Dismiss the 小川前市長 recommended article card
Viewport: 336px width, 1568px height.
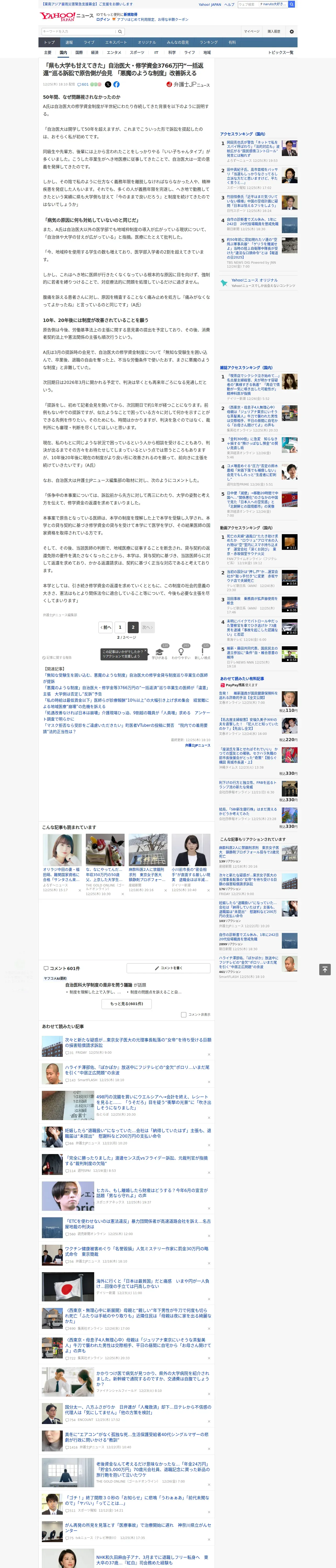tap(208, 891)
